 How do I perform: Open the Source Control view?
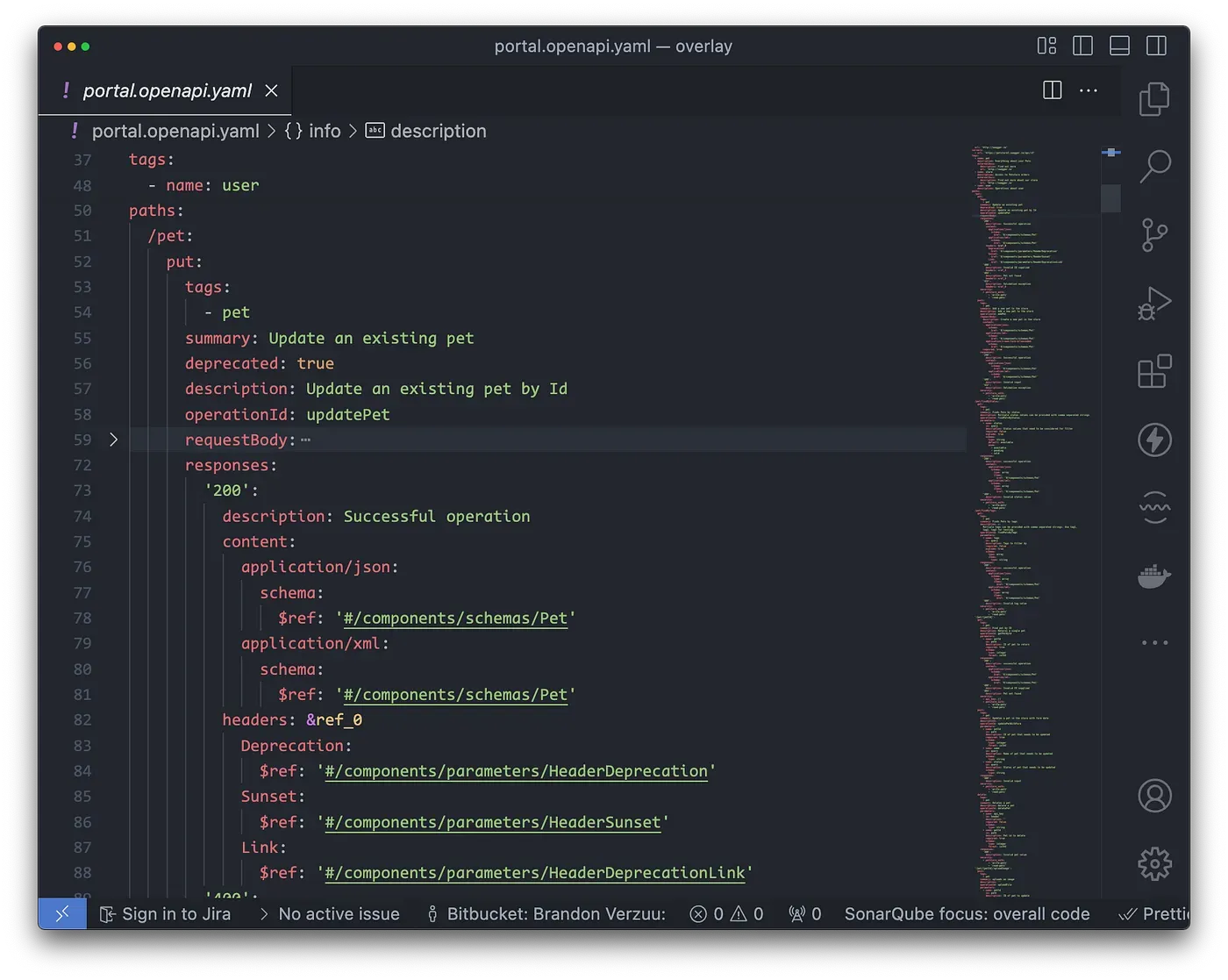pyautogui.click(x=1154, y=235)
